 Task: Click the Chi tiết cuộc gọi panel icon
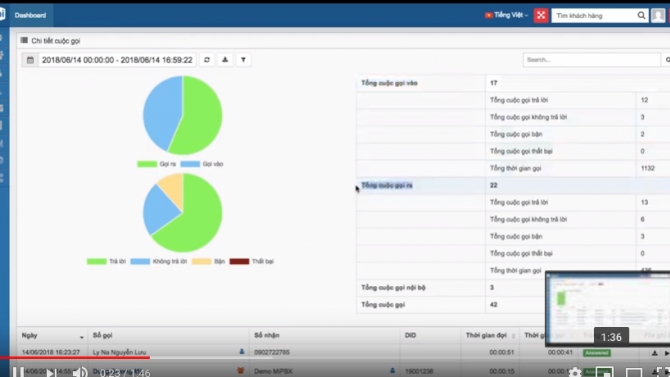pyautogui.click(x=24, y=40)
